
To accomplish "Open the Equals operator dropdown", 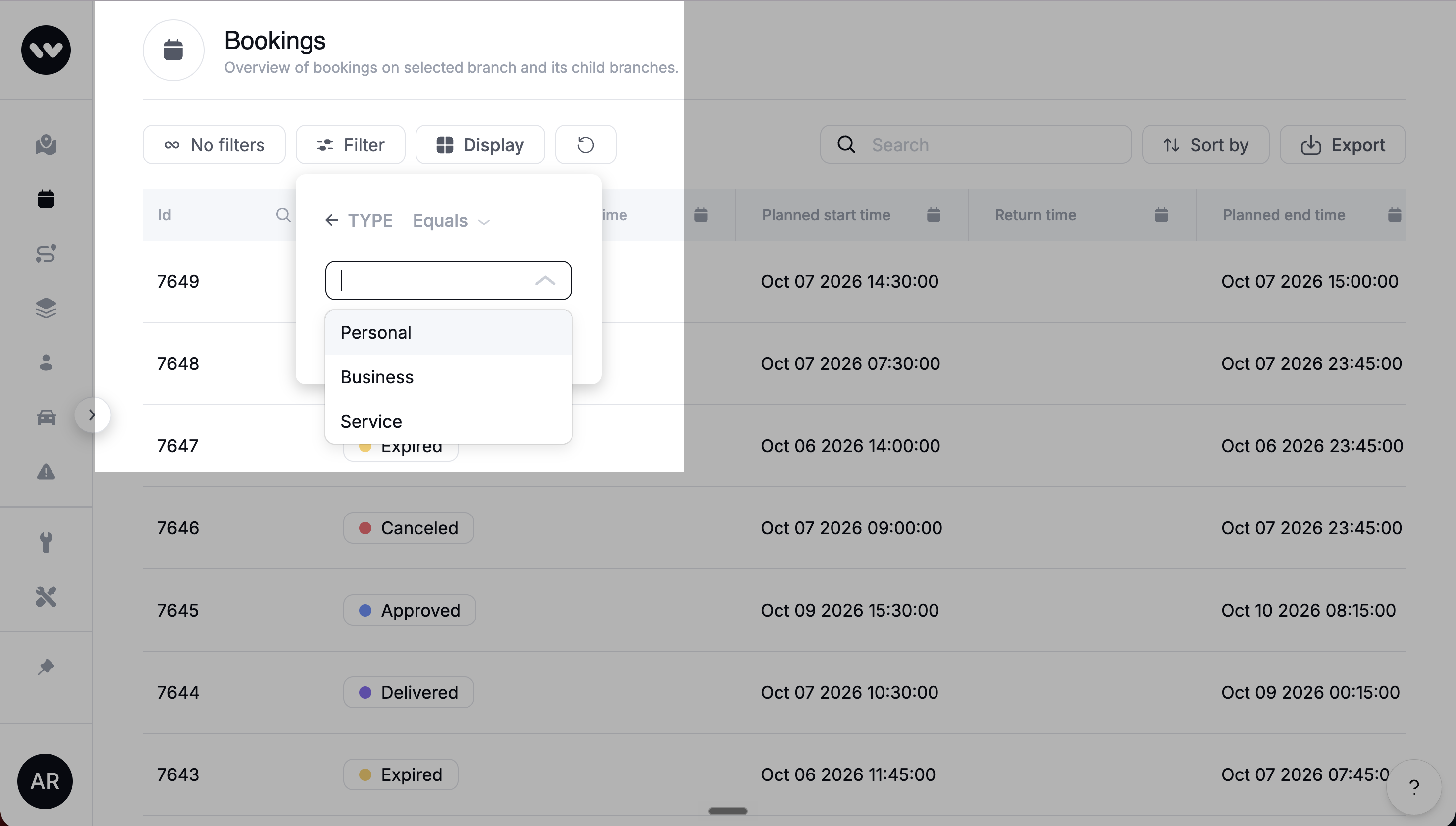I will coord(451,221).
